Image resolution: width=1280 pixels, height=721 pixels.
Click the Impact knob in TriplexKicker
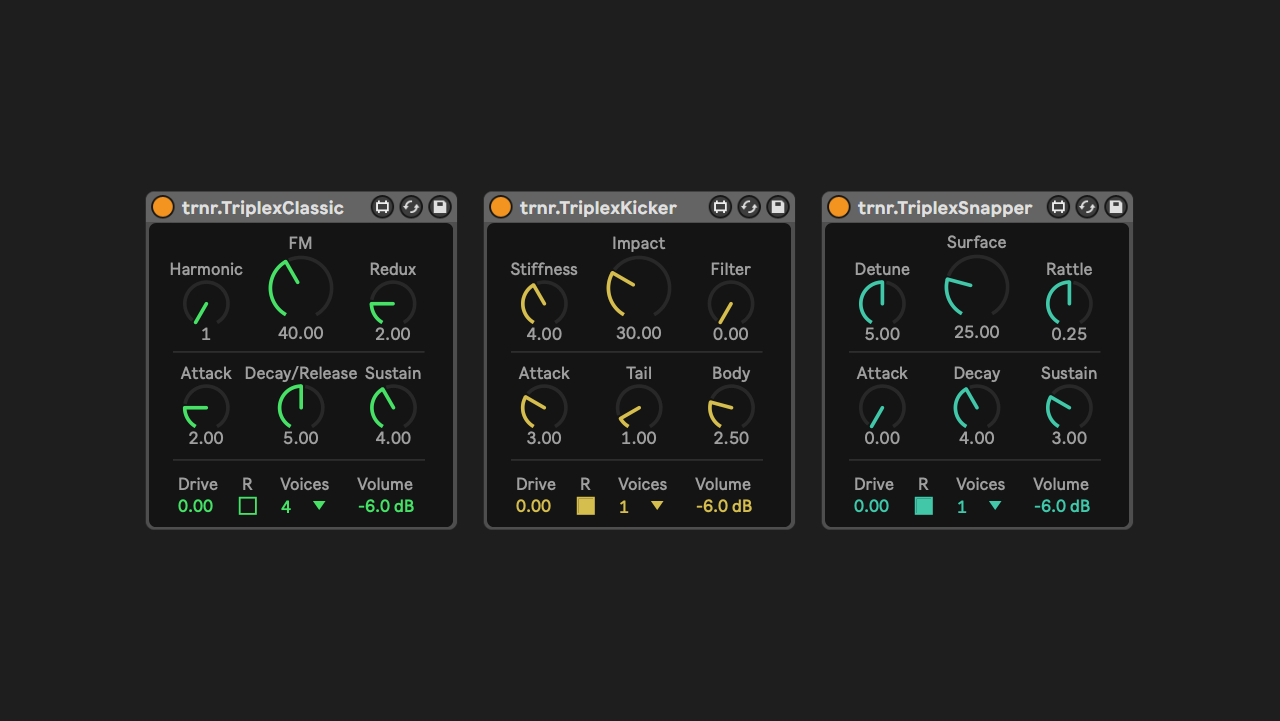click(639, 288)
